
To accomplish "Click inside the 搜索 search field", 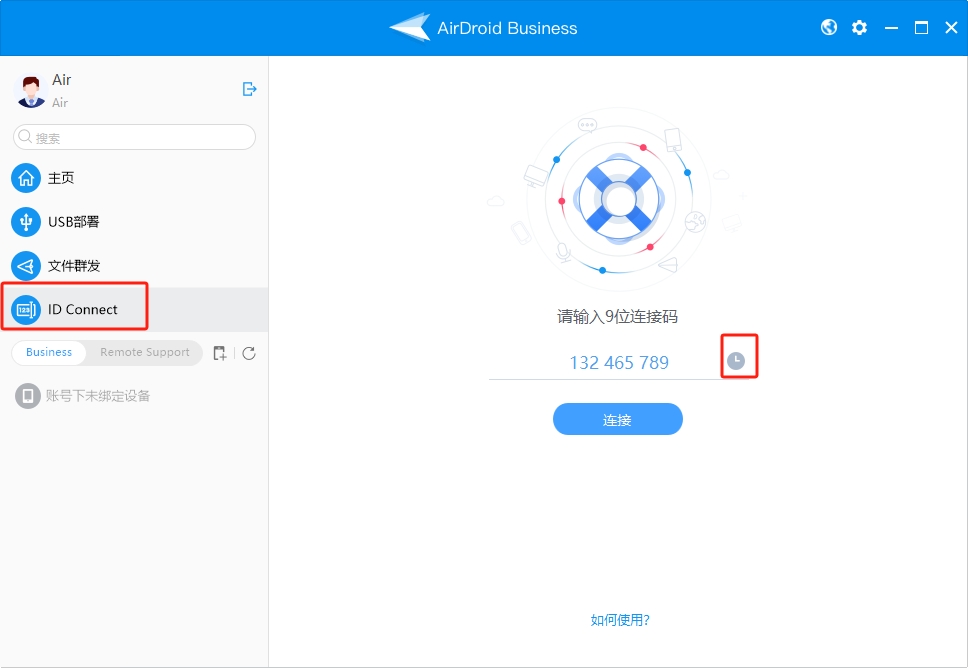I will (135, 137).
